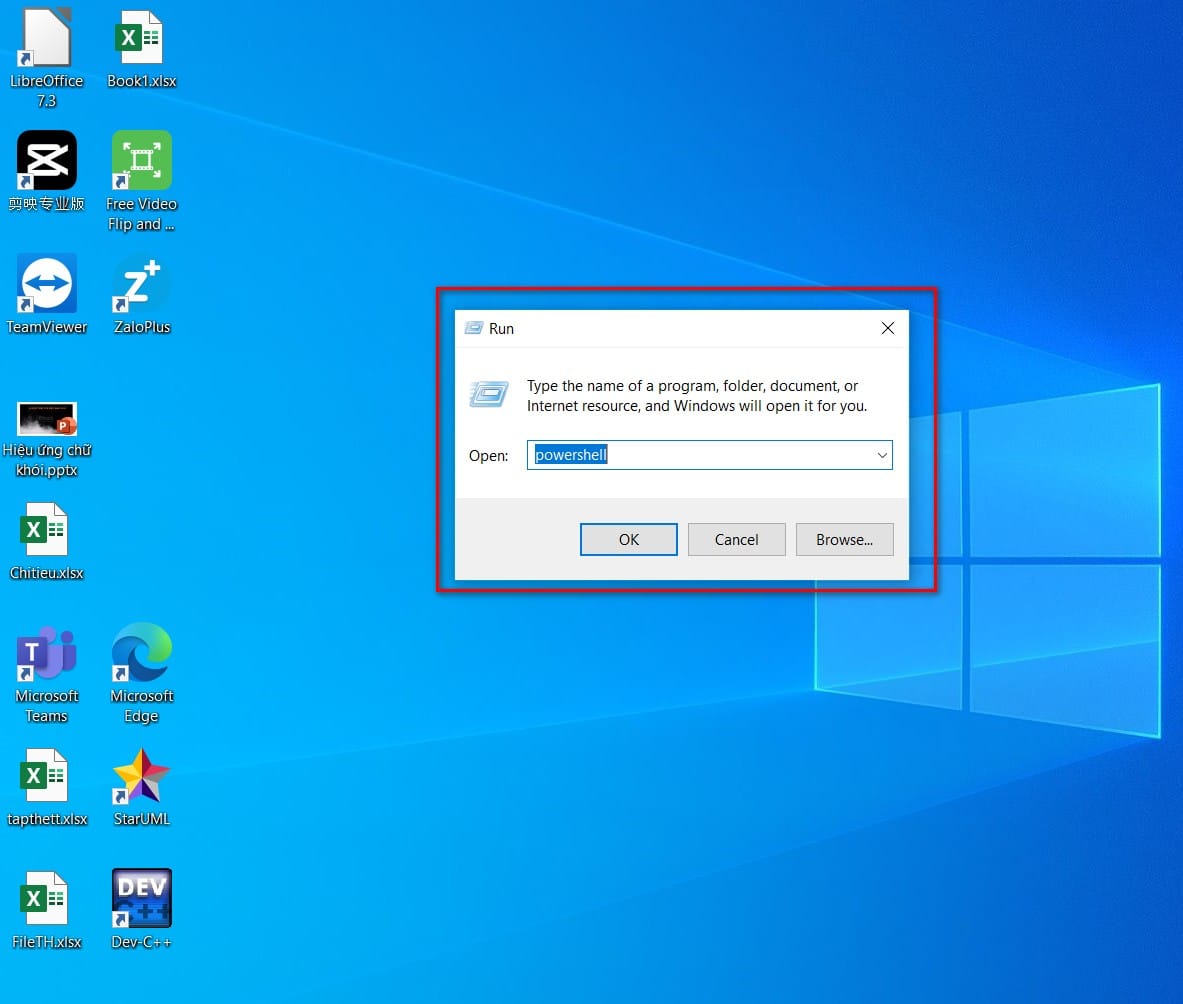Click the Run icon in dialog title bar
The image size is (1183, 1004).
pos(474,328)
